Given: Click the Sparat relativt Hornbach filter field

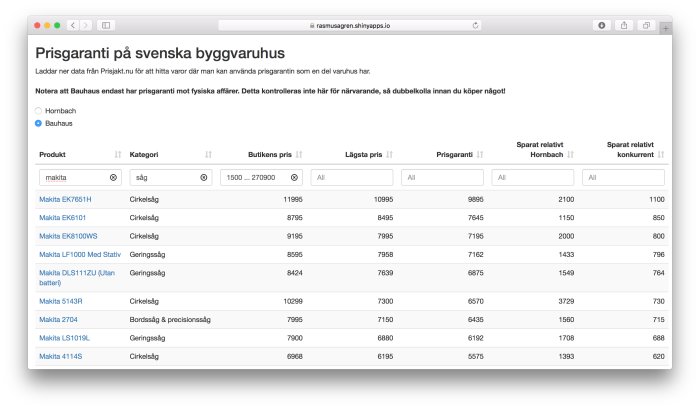Looking at the screenshot, I should coord(533,178).
